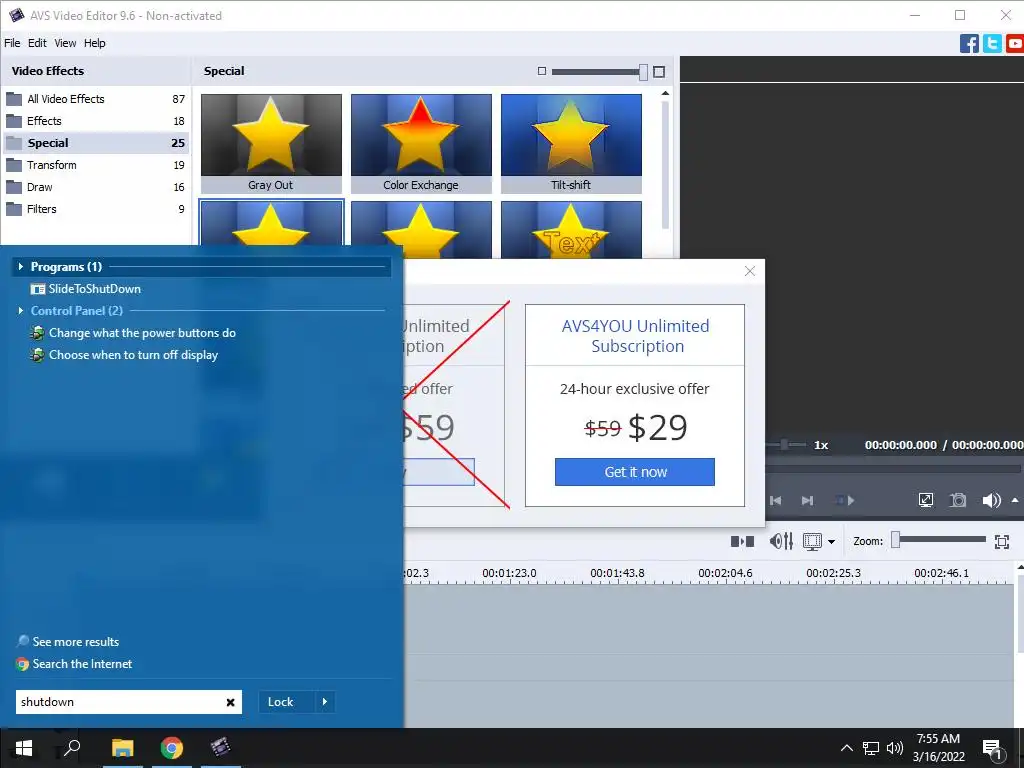
Task: Click the next frame playback button
Action: pos(808,500)
